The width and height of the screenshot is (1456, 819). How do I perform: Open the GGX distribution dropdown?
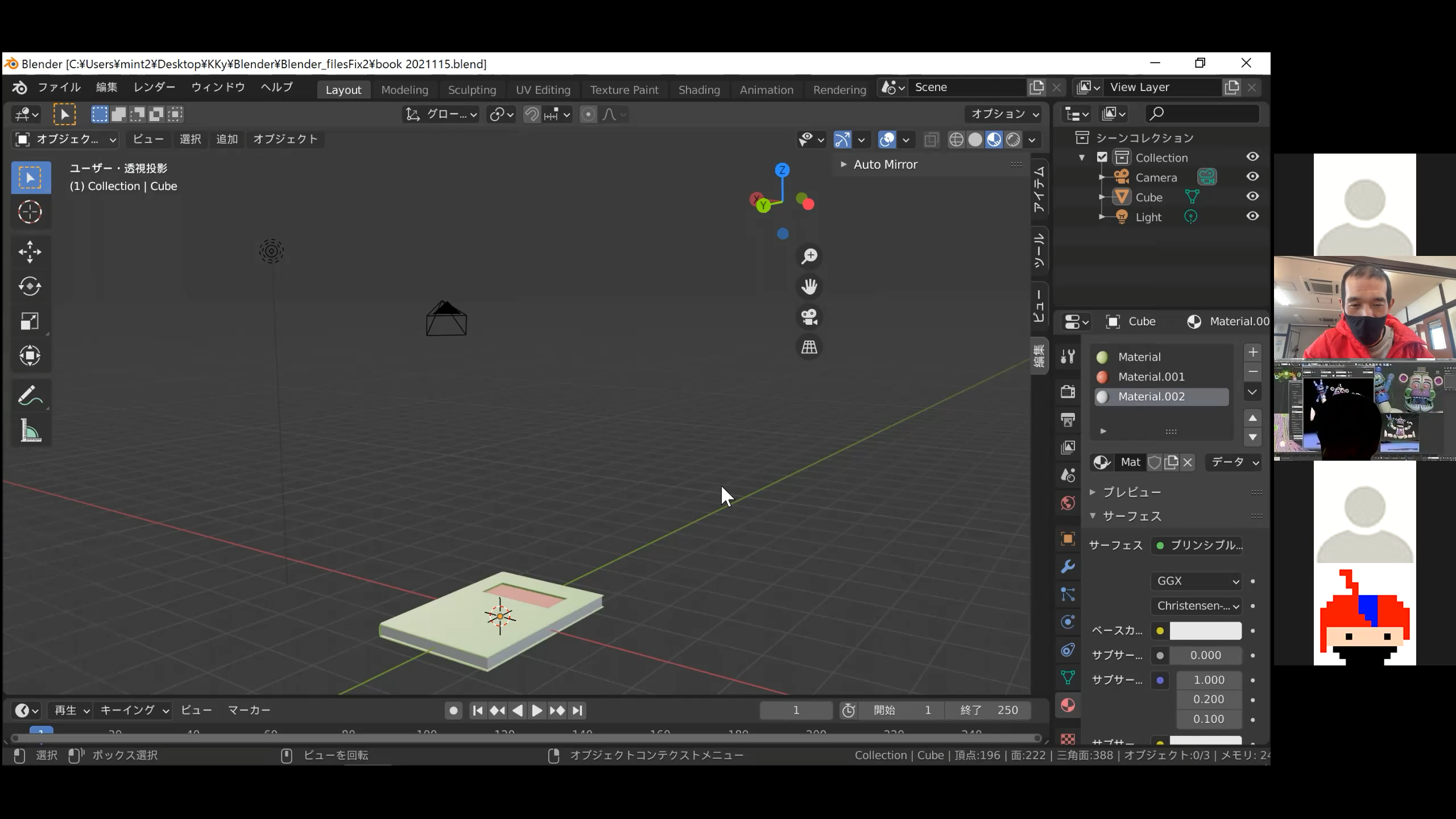1197,581
